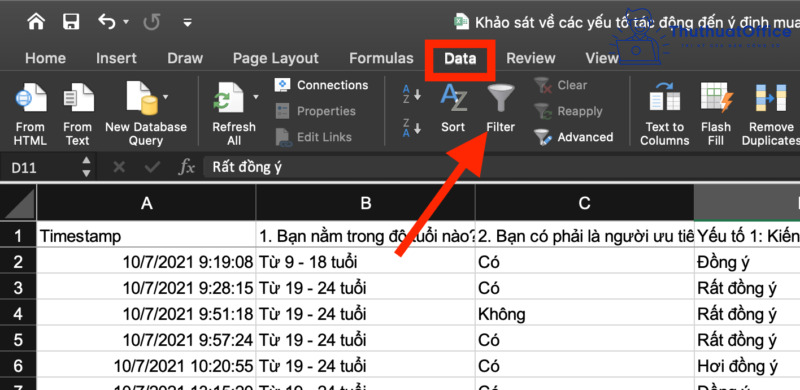The height and width of the screenshot is (390, 800).
Task: Click Reapply filter
Action: 567,111
